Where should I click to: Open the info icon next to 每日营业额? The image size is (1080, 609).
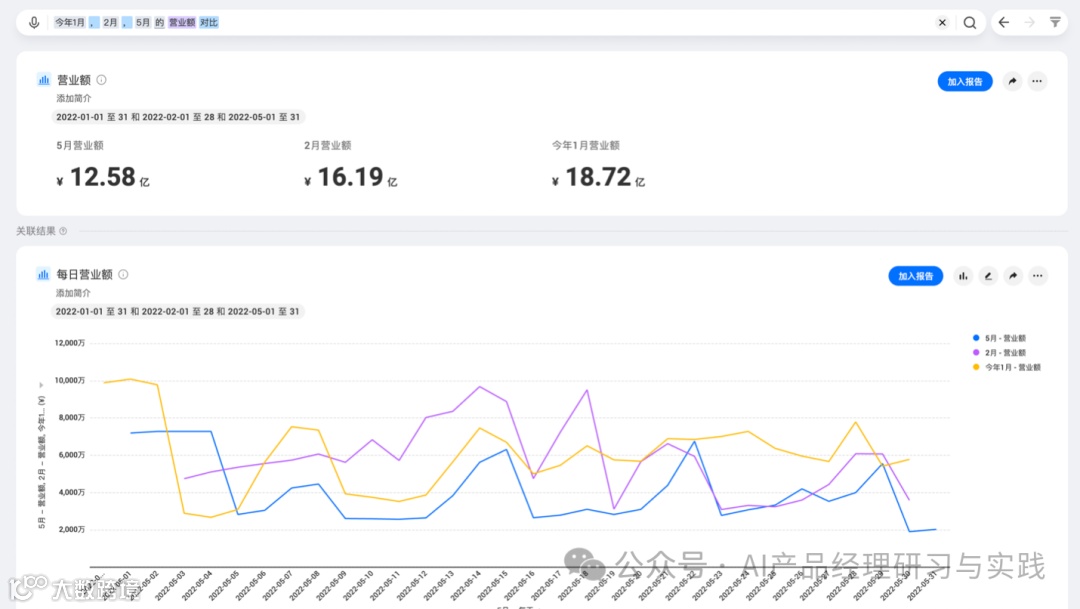point(123,275)
